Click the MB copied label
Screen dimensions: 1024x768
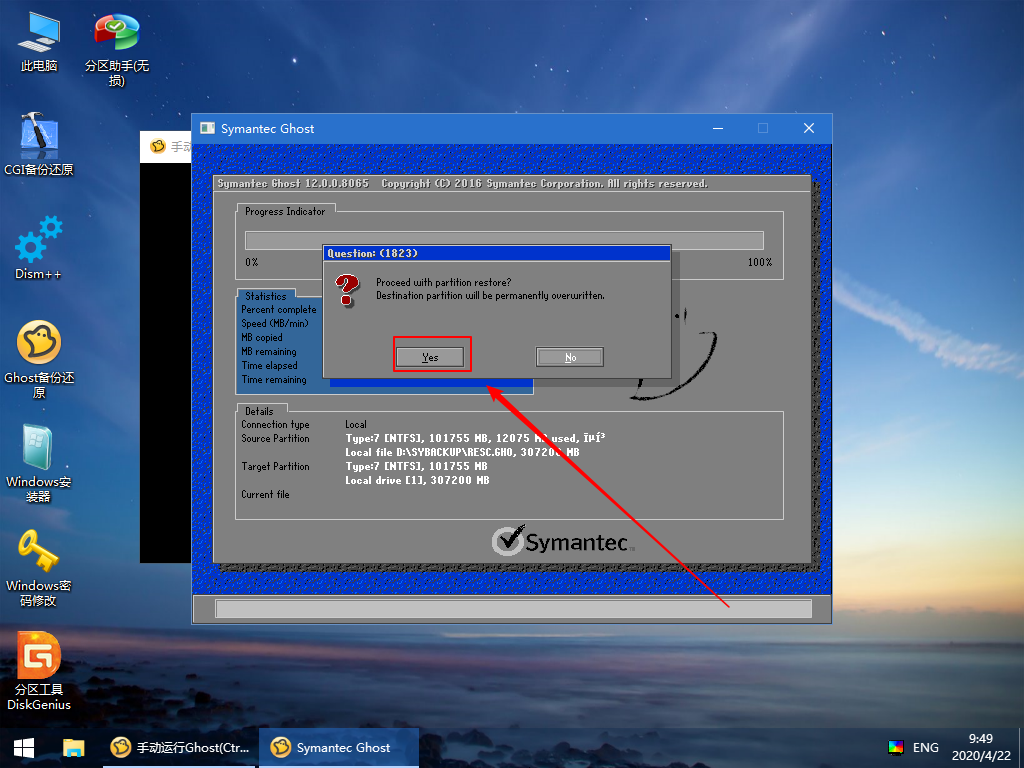tap(262, 338)
